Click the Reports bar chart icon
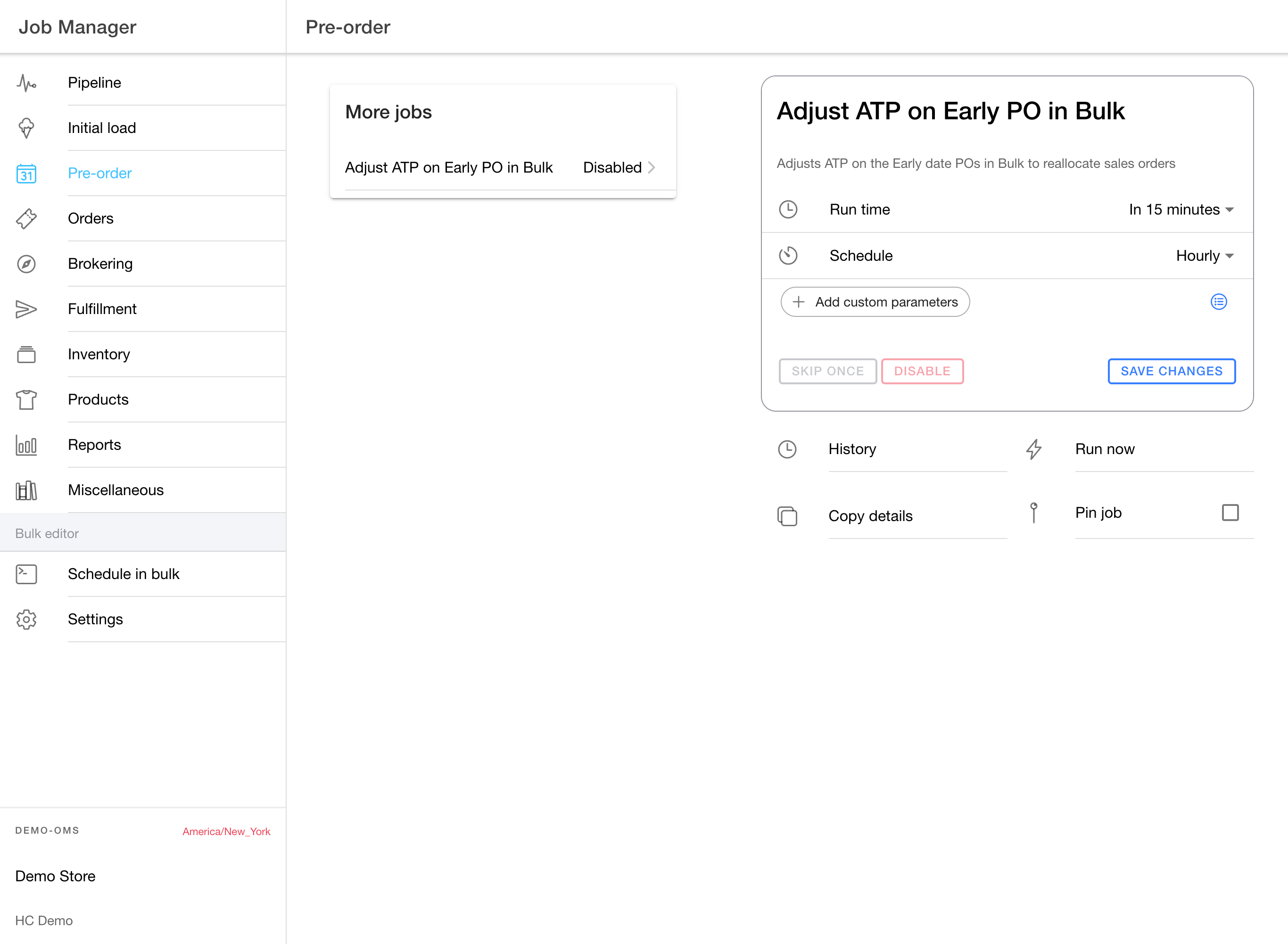This screenshot has width=1288, height=944. click(26, 445)
